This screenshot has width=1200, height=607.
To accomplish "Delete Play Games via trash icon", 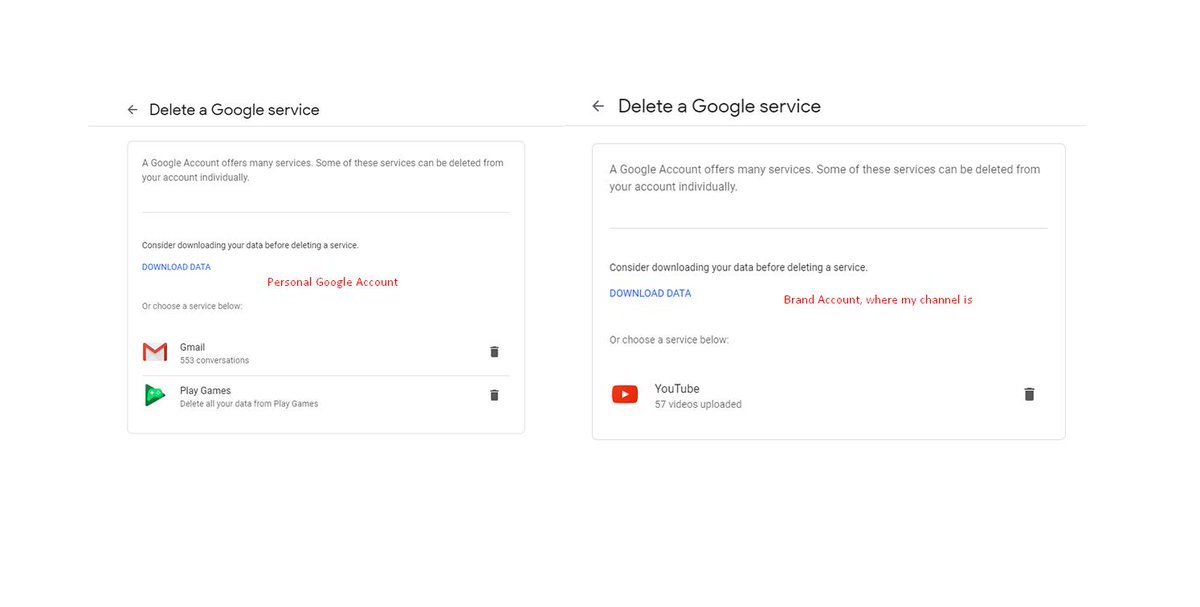I will [494, 395].
